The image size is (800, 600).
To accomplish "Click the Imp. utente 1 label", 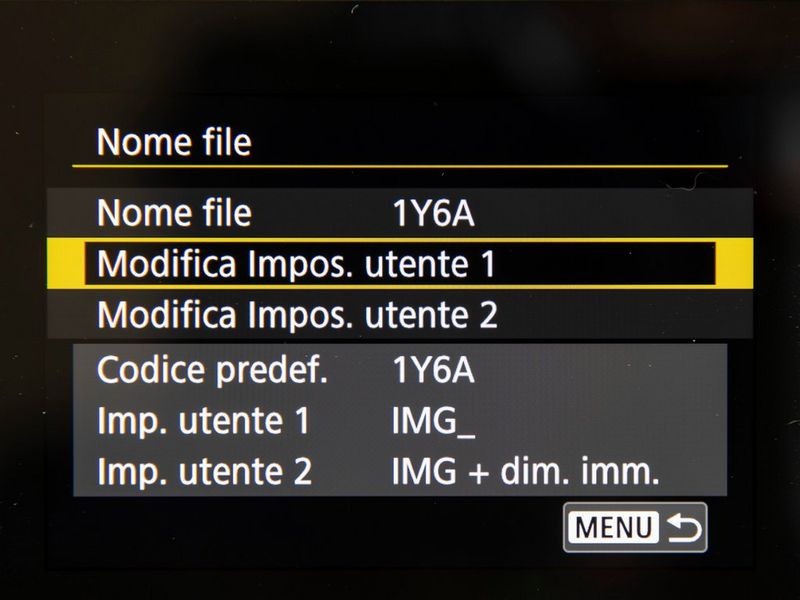I will tap(203, 421).
